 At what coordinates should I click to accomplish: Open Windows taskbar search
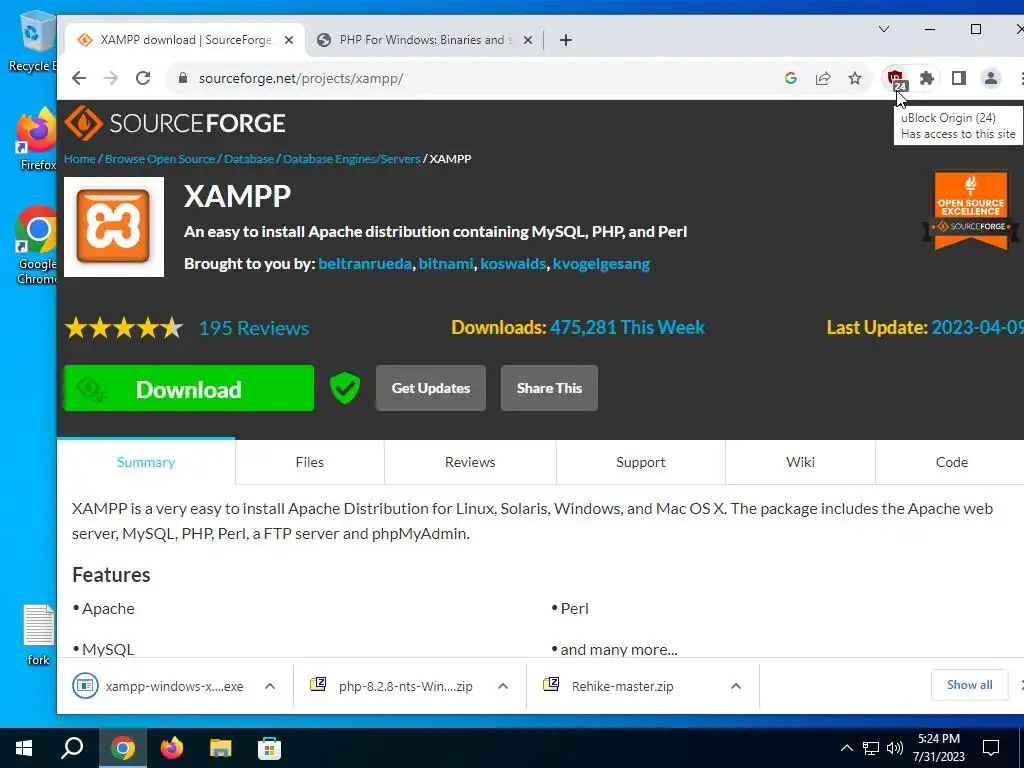72,748
